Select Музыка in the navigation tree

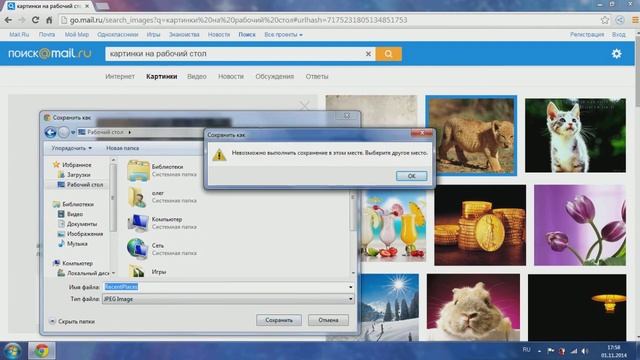point(72,244)
